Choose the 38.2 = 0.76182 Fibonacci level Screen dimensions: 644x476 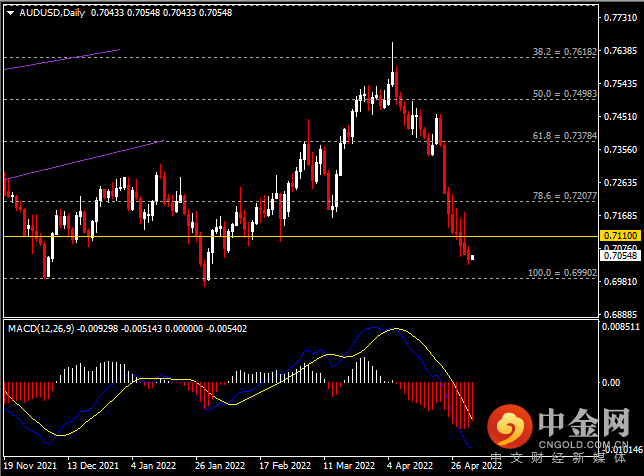565,52
